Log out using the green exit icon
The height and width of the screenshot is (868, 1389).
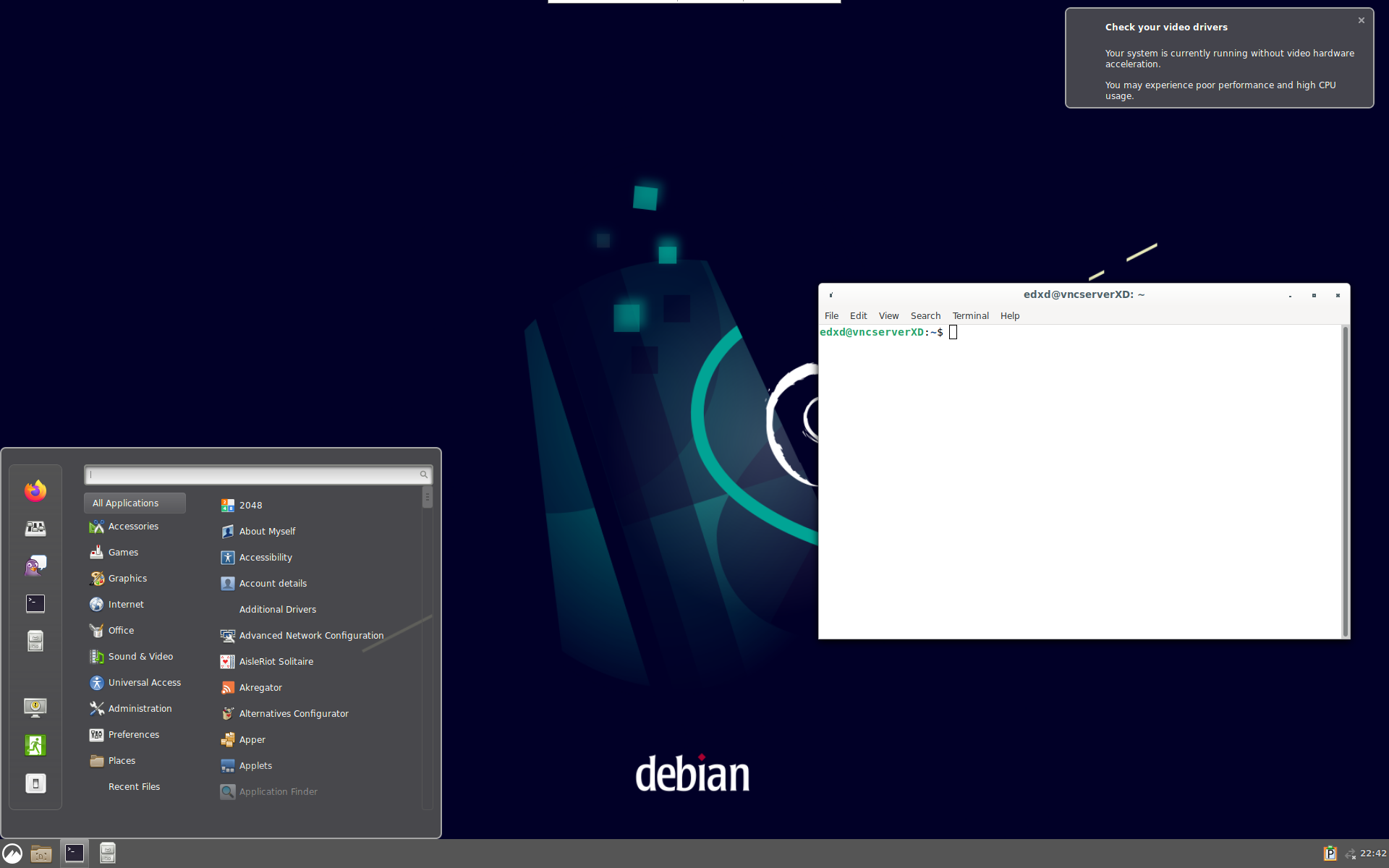click(x=35, y=745)
